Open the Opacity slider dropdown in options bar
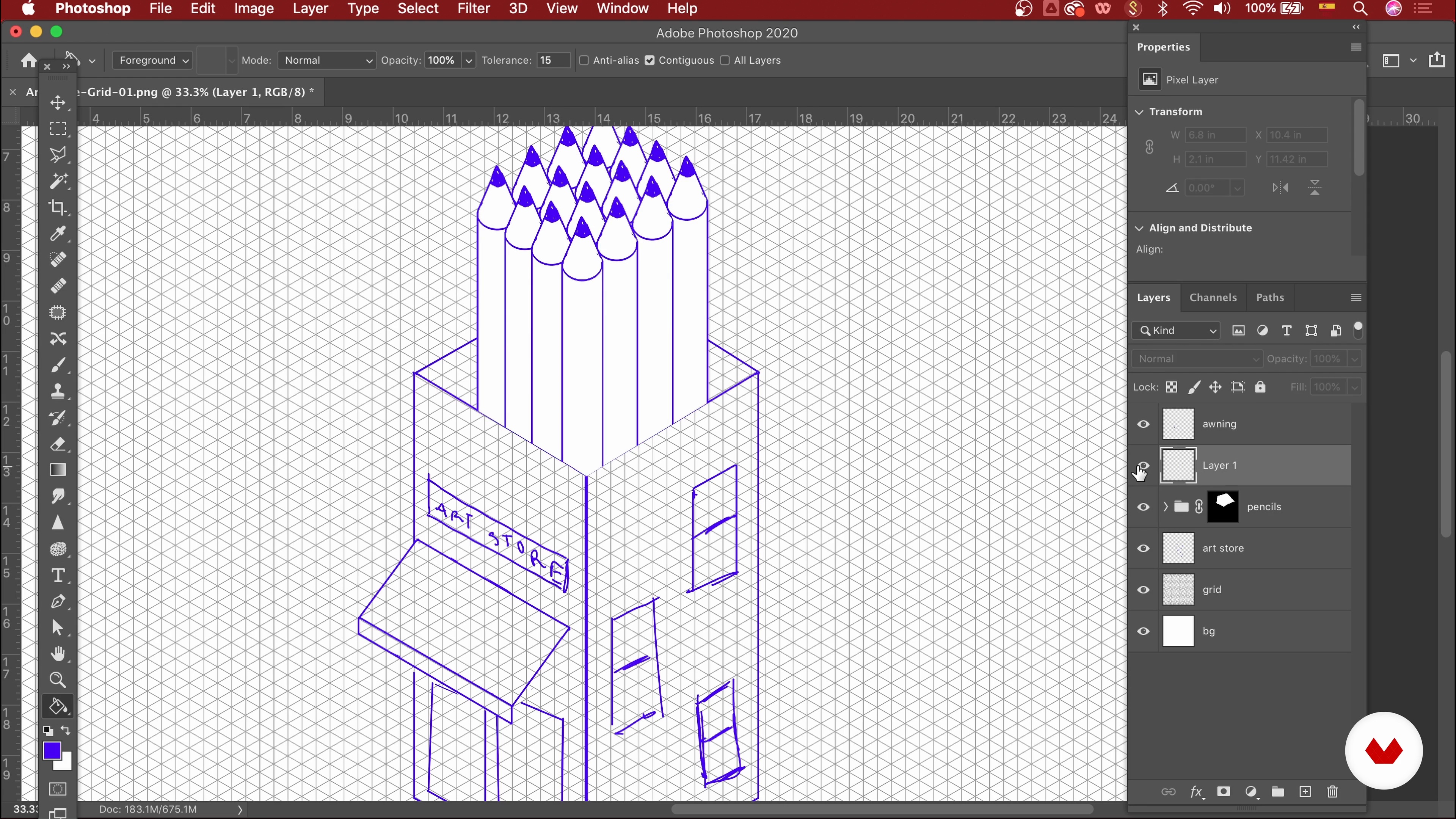Screen dimensions: 1456x819 (x=469, y=60)
